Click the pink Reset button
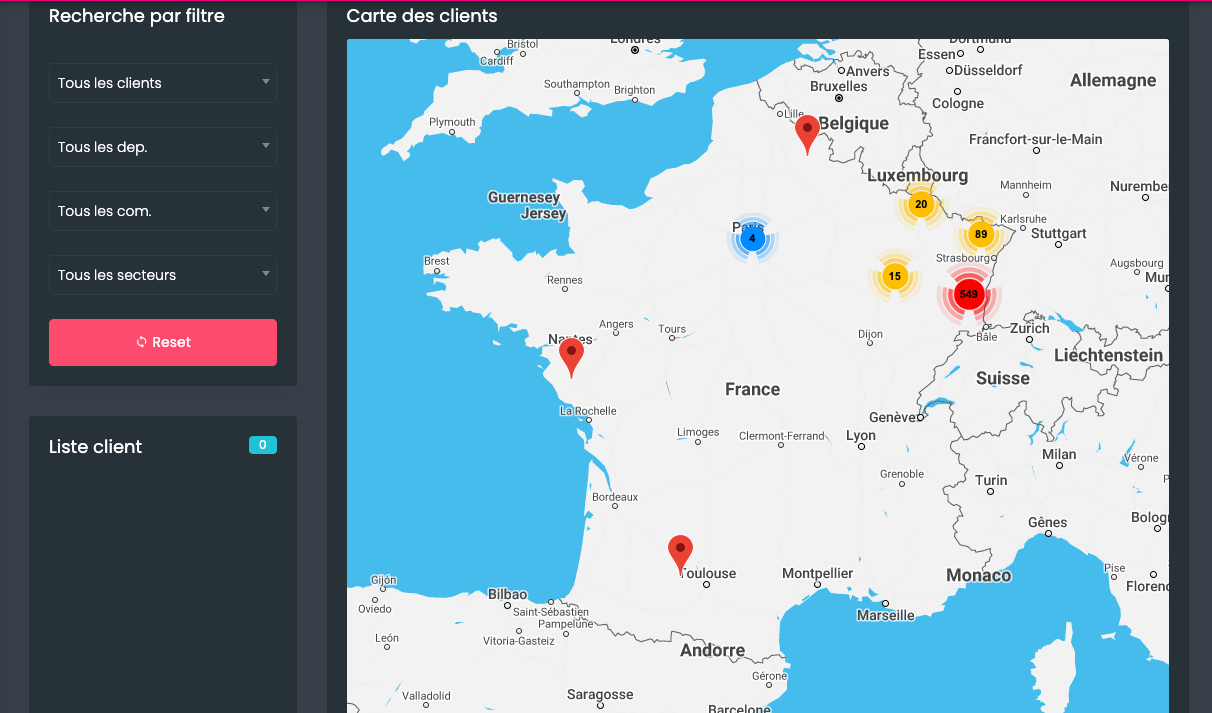The image size is (1212, 713). [x=163, y=342]
